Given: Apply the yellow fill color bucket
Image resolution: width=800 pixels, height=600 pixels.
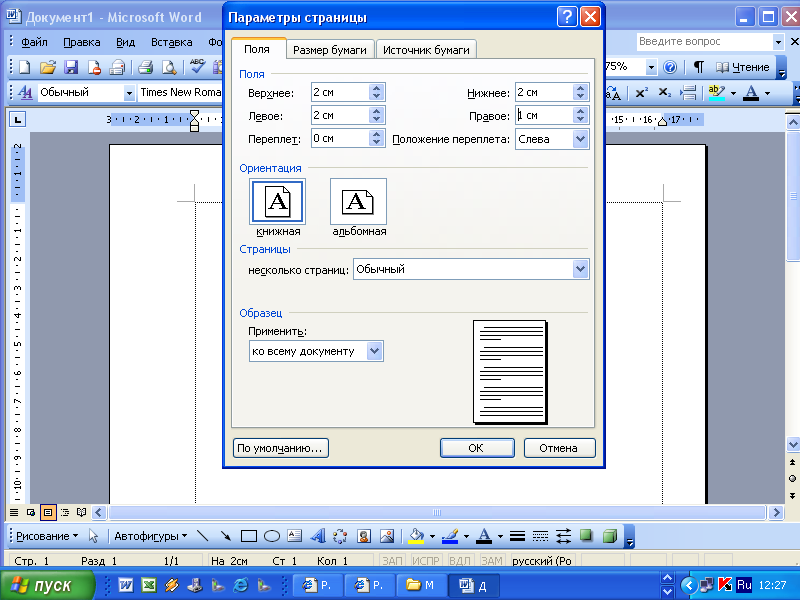Looking at the screenshot, I should pyautogui.click(x=416, y=536).
